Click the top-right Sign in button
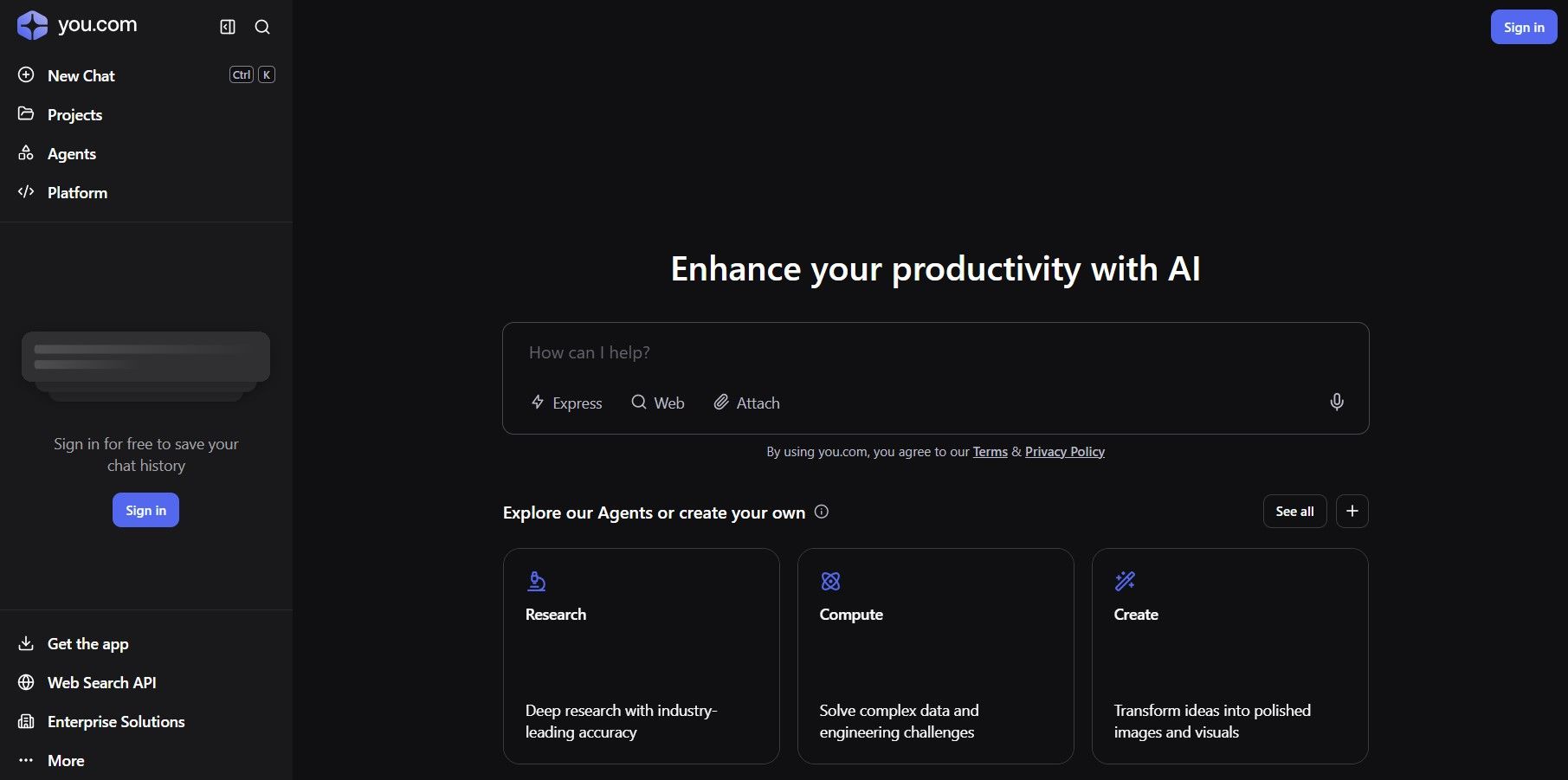 pos(1523,27)
